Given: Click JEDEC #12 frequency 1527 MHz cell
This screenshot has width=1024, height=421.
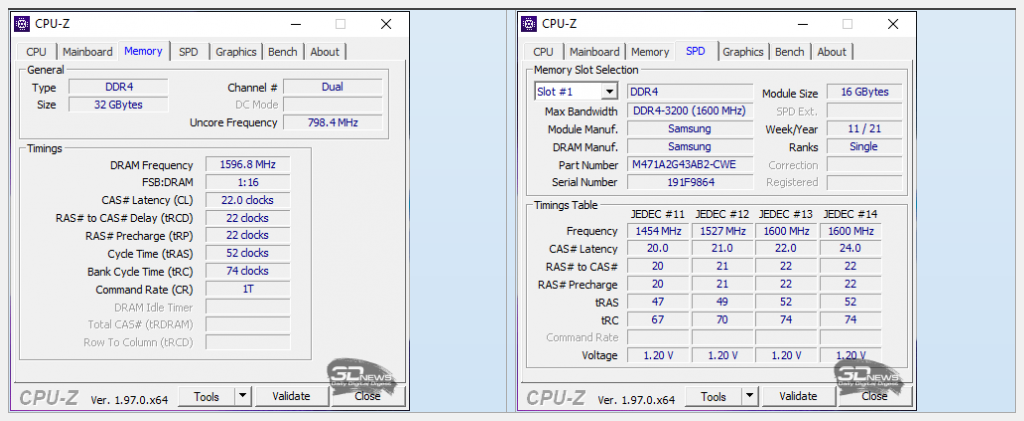Looking at the screenshot, I should pos(722,231).
